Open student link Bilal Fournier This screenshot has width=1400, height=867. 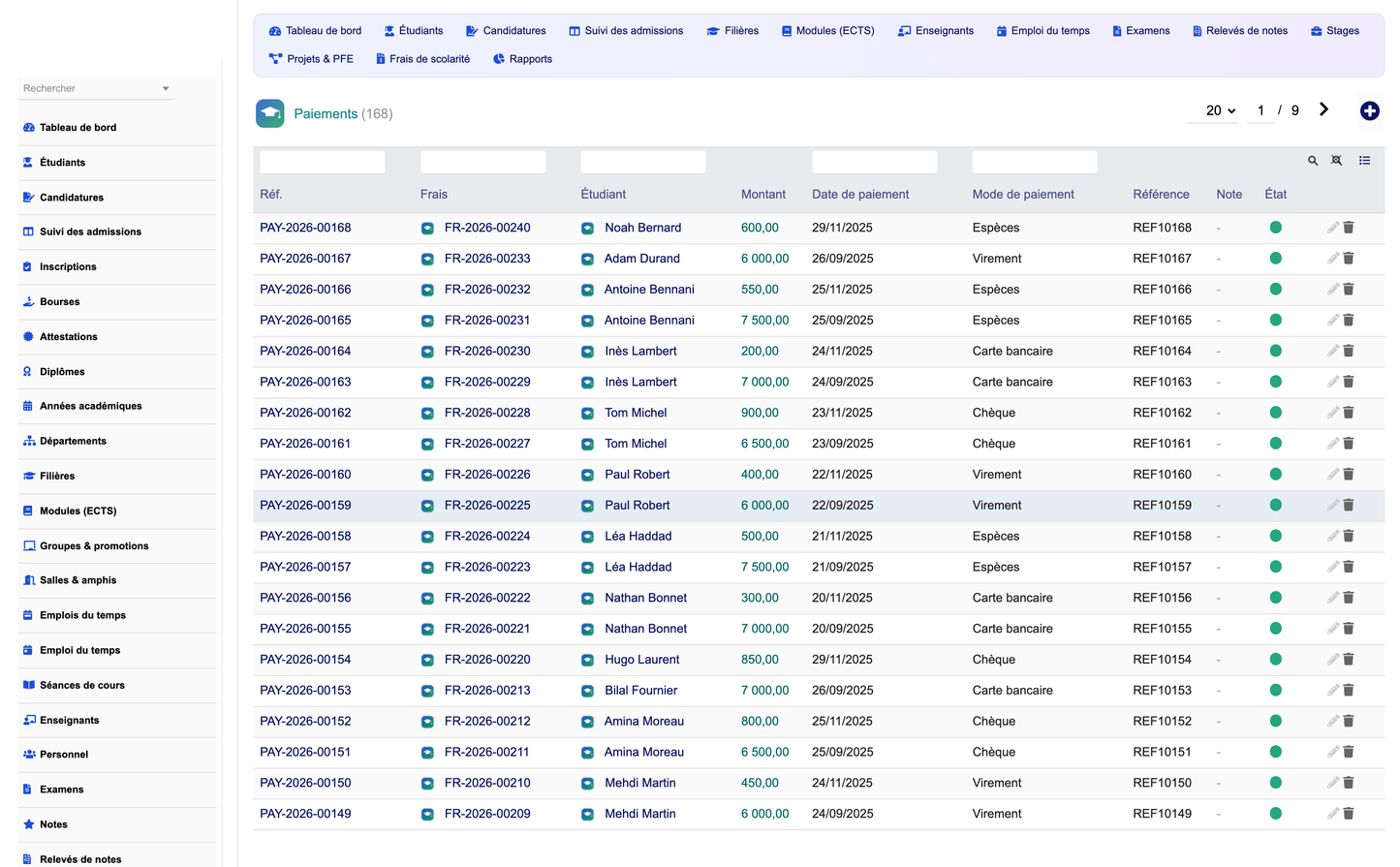coord(640,691)
